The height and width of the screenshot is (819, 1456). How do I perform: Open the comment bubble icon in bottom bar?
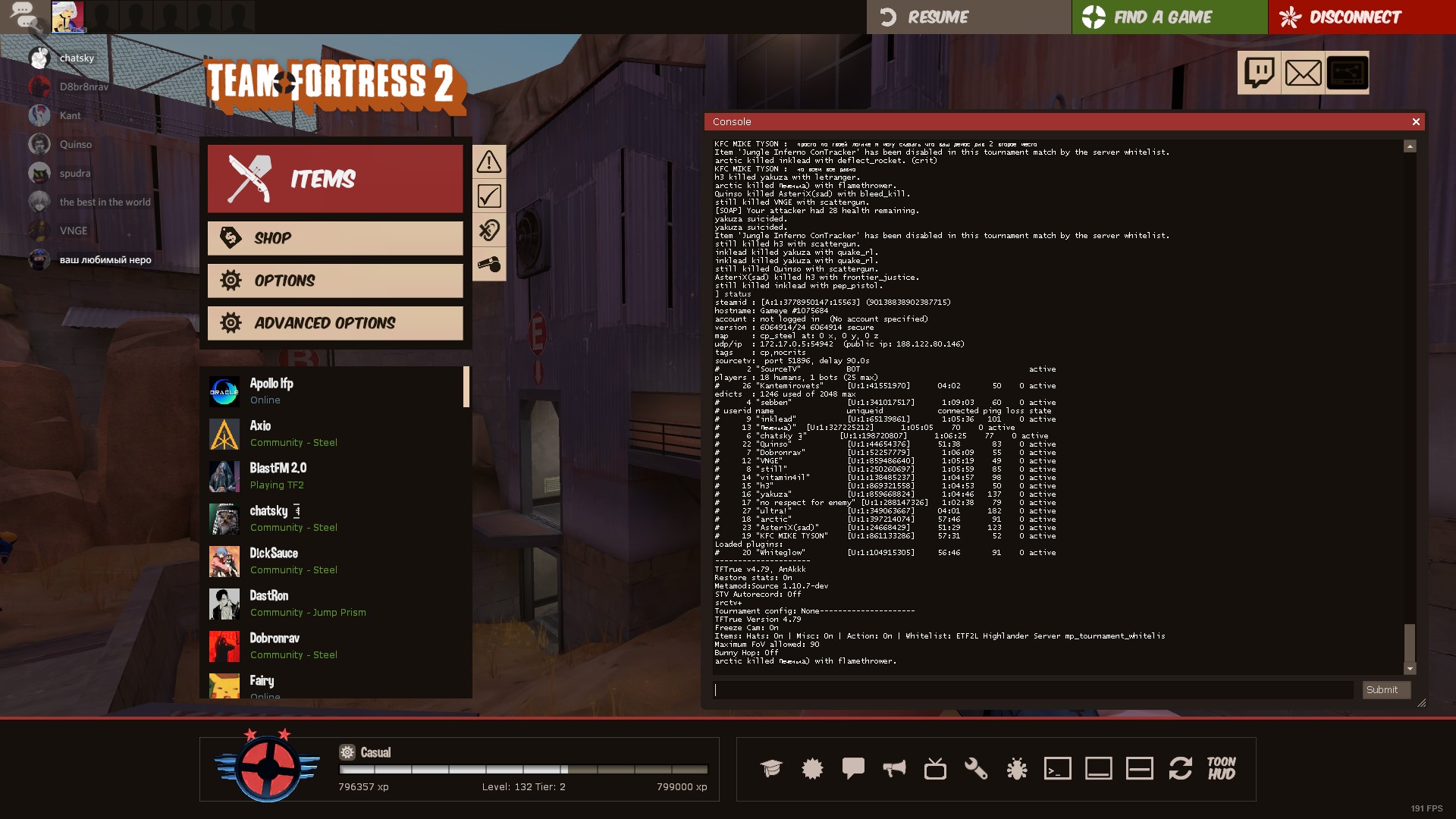click(853, 768)
